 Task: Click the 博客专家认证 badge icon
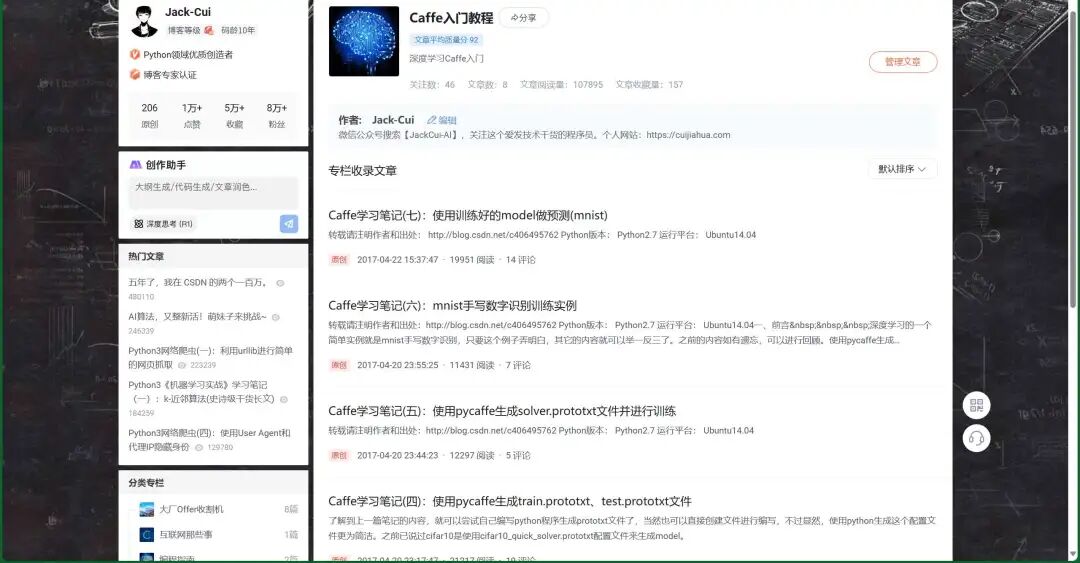135,74
